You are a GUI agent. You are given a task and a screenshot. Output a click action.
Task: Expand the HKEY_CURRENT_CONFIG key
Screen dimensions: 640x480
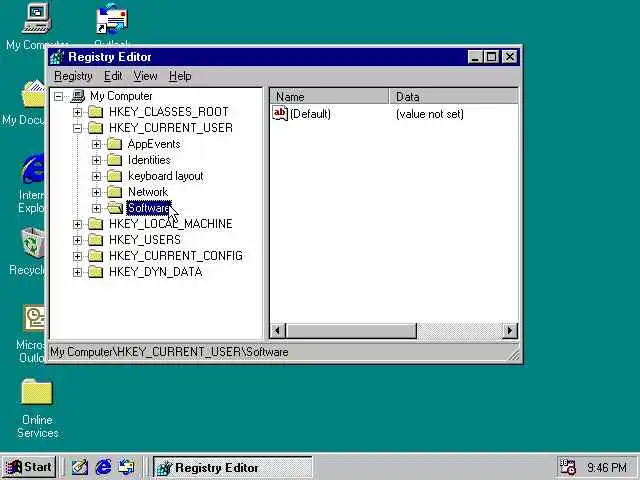click(77, 256)
